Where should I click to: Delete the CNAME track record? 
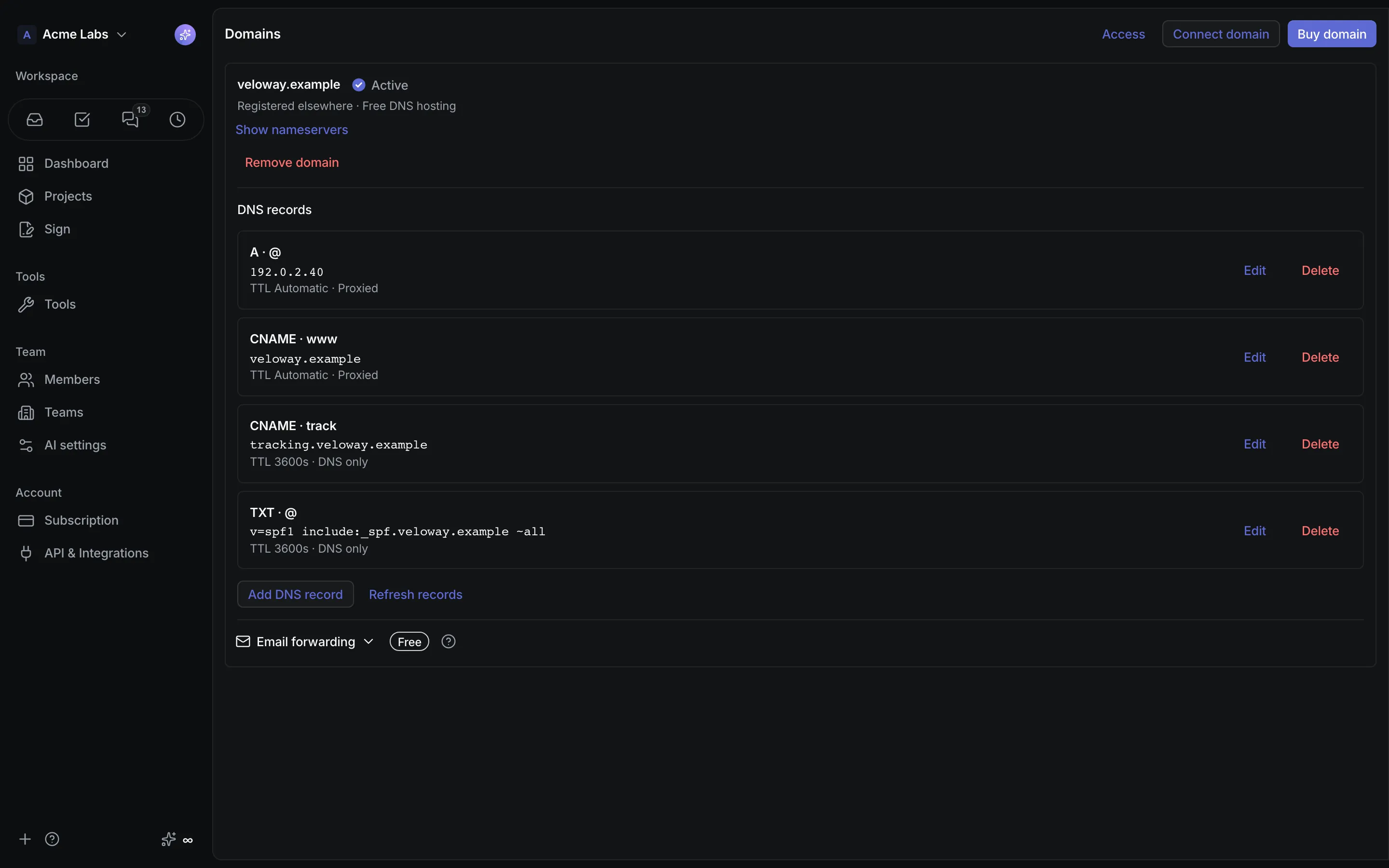point(1320,444)
